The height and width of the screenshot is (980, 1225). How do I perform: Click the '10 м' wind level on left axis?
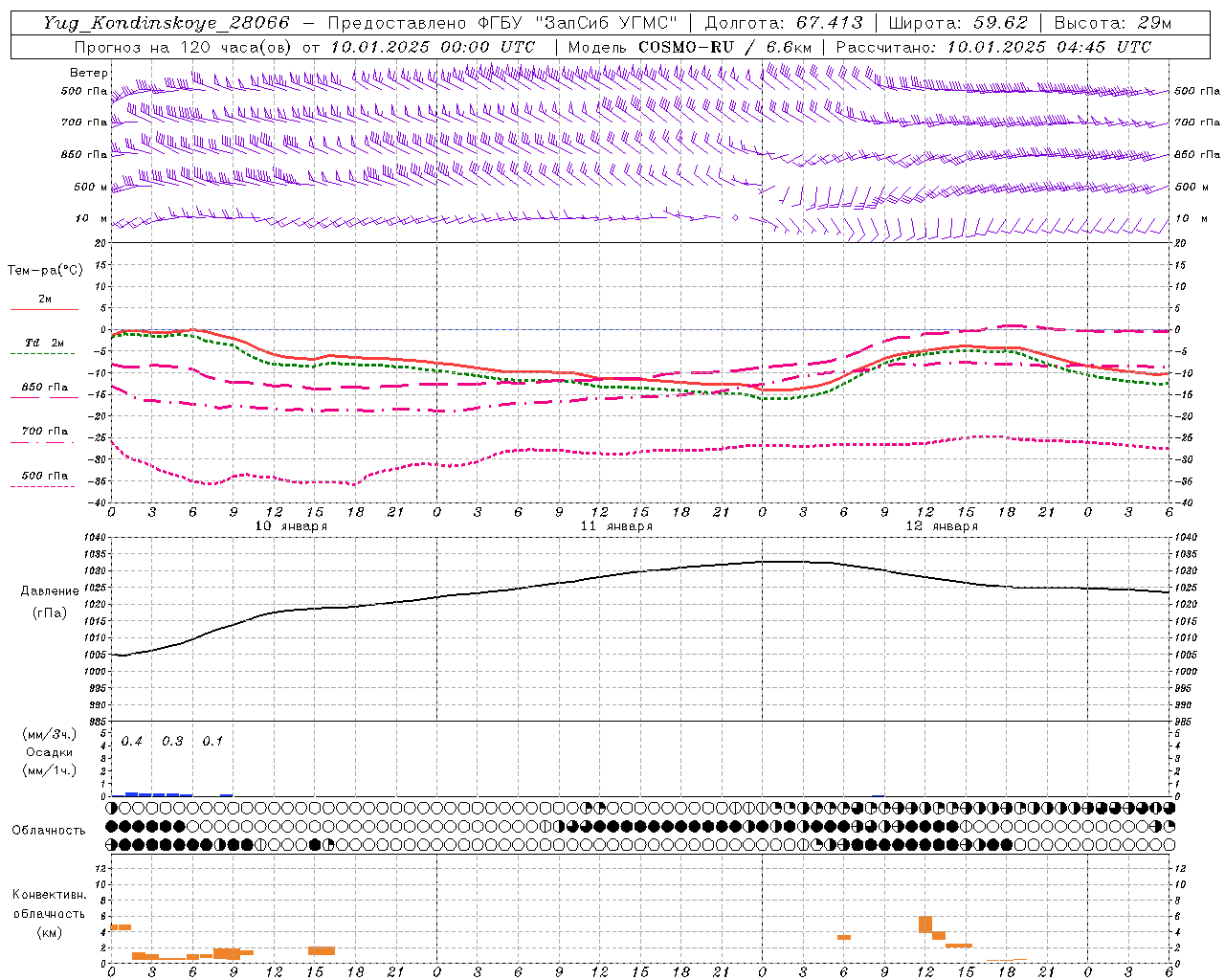(92, 218)
